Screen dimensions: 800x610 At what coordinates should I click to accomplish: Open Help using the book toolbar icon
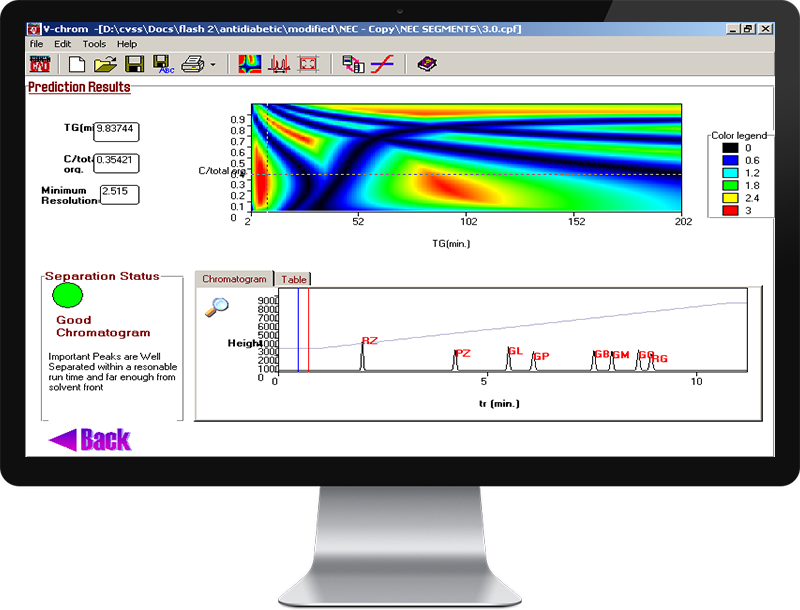tap(428, 64)
